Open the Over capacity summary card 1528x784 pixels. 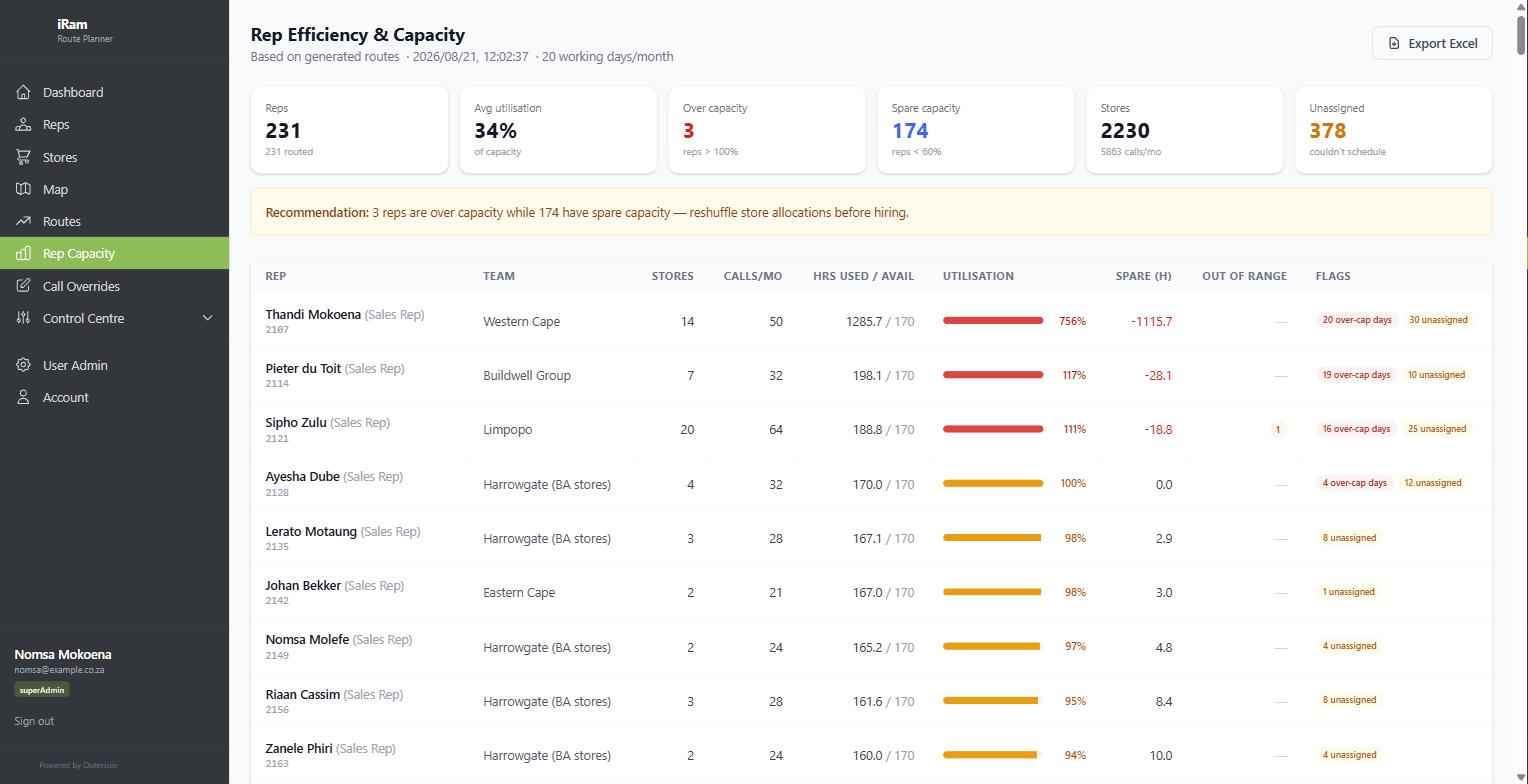click(x=767, y=130)
